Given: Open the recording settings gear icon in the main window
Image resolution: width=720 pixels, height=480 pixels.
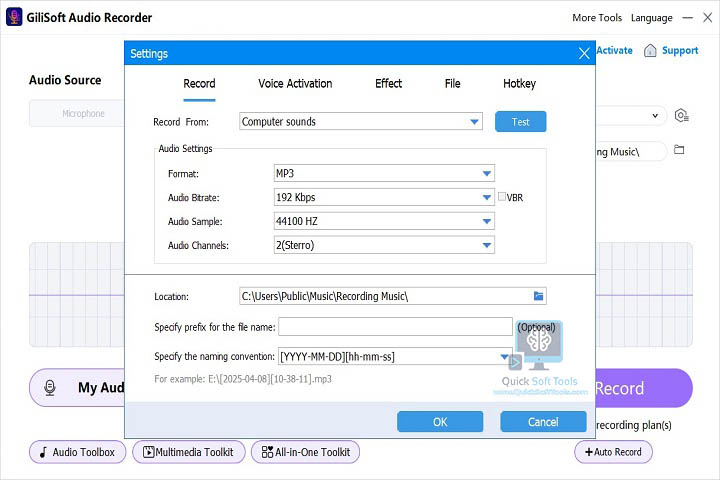Looking at the screenshot, I should (x=681, y=115).
